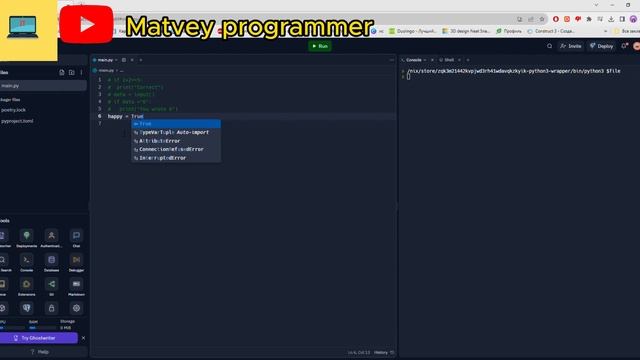
Task: Click the Invite button
Action: click(x=571, y=46)
